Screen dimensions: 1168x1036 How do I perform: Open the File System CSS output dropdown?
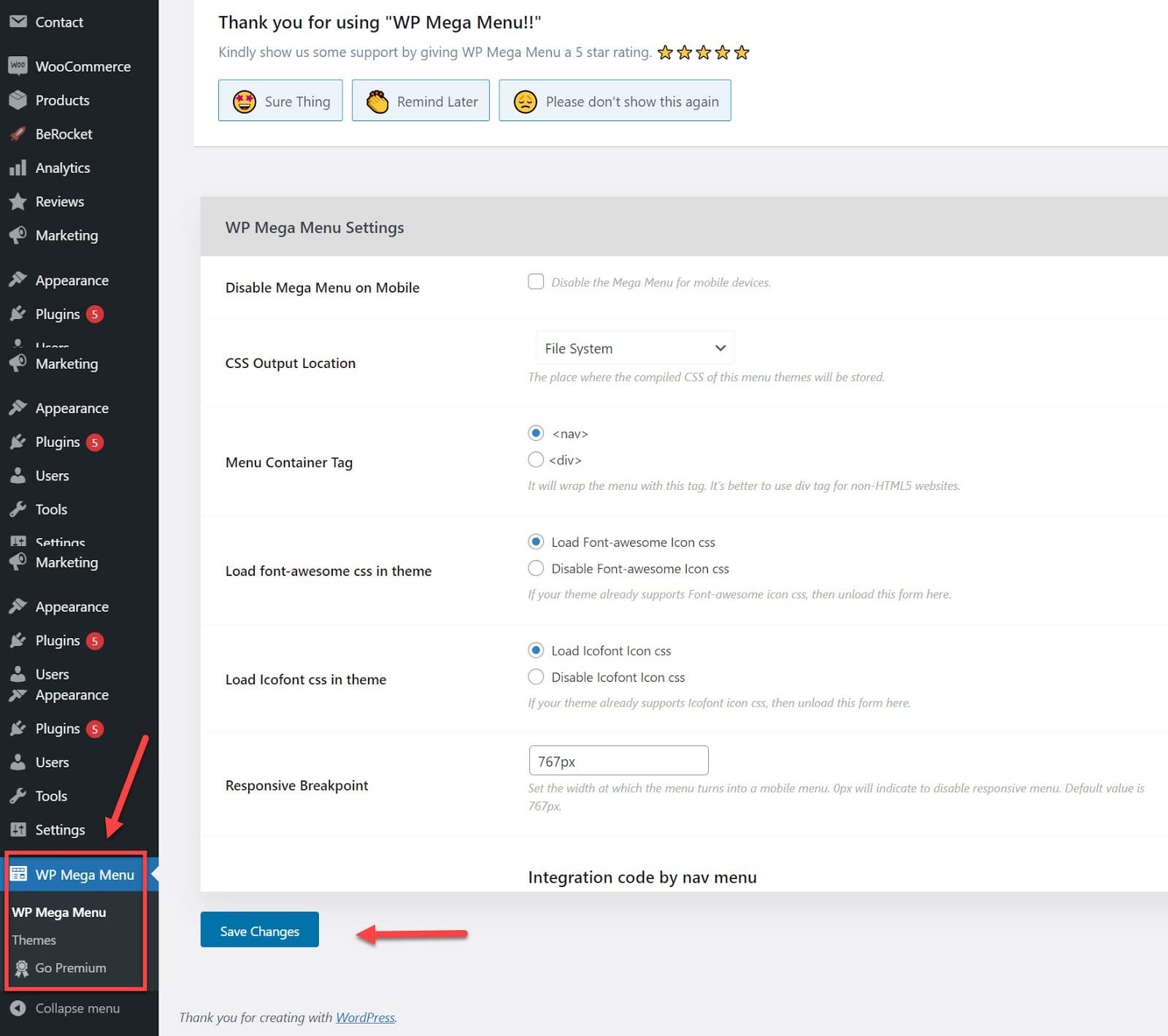pyautogui.click(x=634, y=348)
